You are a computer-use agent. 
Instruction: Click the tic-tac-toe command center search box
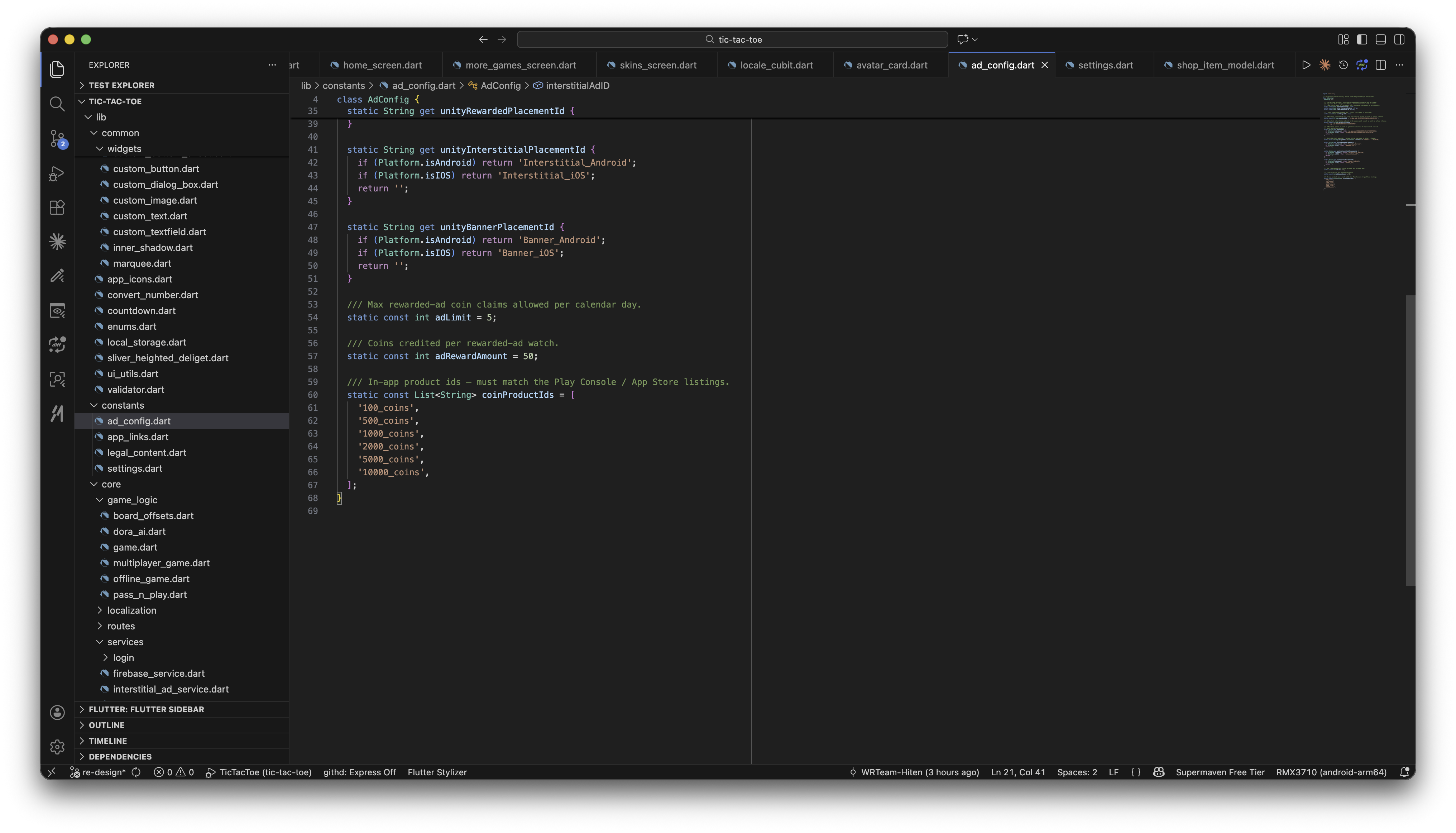tap(732, 39)
